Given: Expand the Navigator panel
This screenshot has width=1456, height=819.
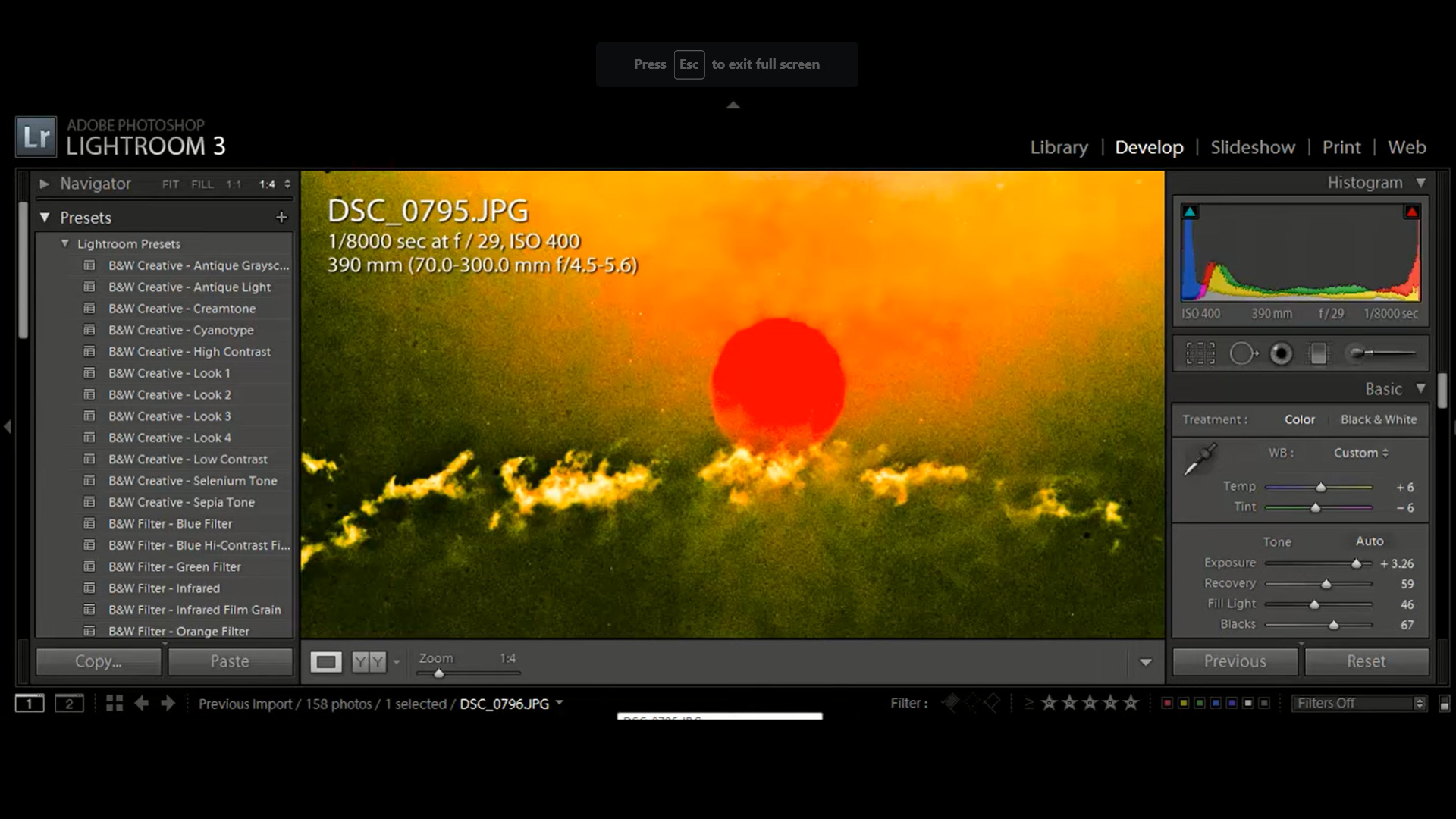Looking at the screenshot, I should pos(45,184).
